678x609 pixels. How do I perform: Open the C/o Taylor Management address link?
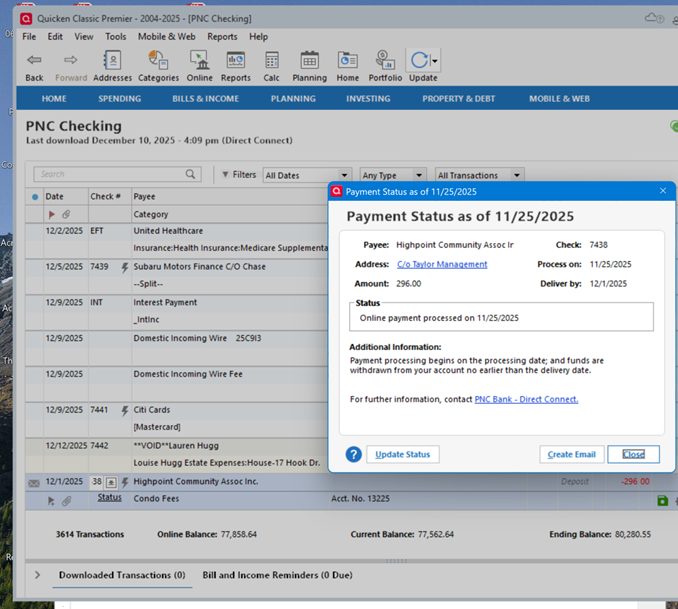tap(442, 264)
